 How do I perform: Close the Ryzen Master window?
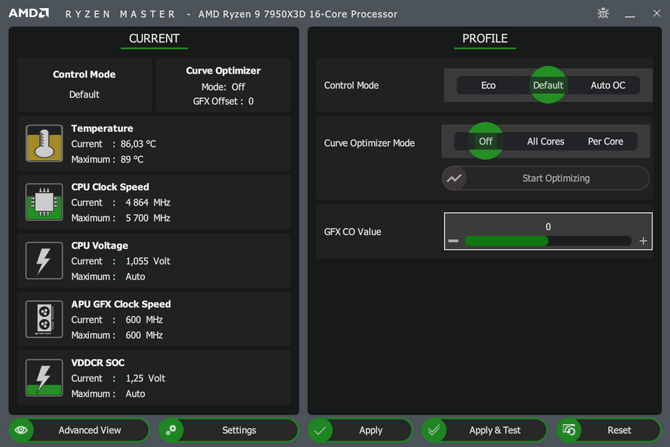point(657,13)
